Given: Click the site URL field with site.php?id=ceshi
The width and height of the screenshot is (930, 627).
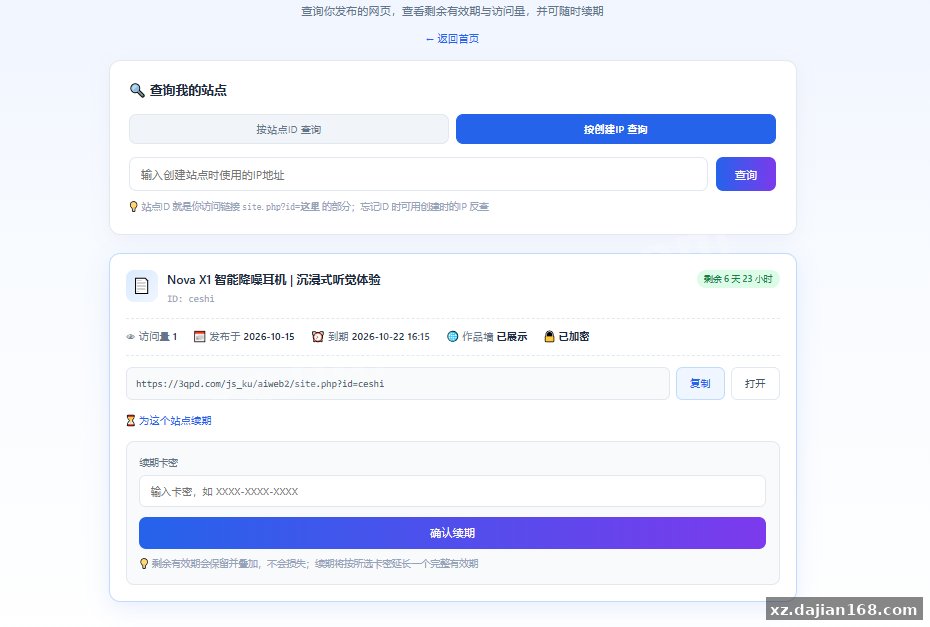Looking at the screenshot, I should pos(398,384).
